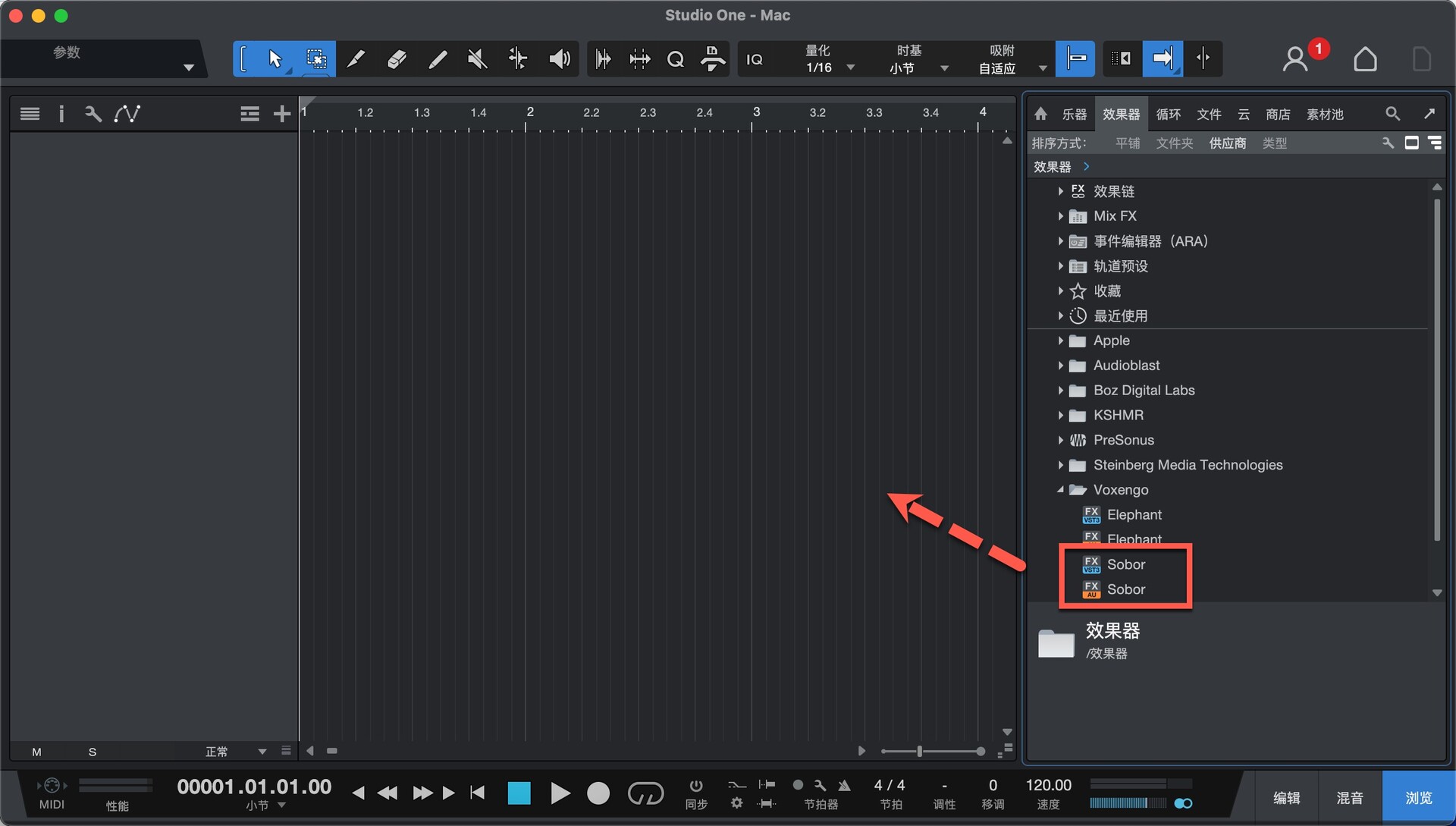Expand the Apple vendor folder
This screenshot has width=1456, height=826.
point(1060,341)
